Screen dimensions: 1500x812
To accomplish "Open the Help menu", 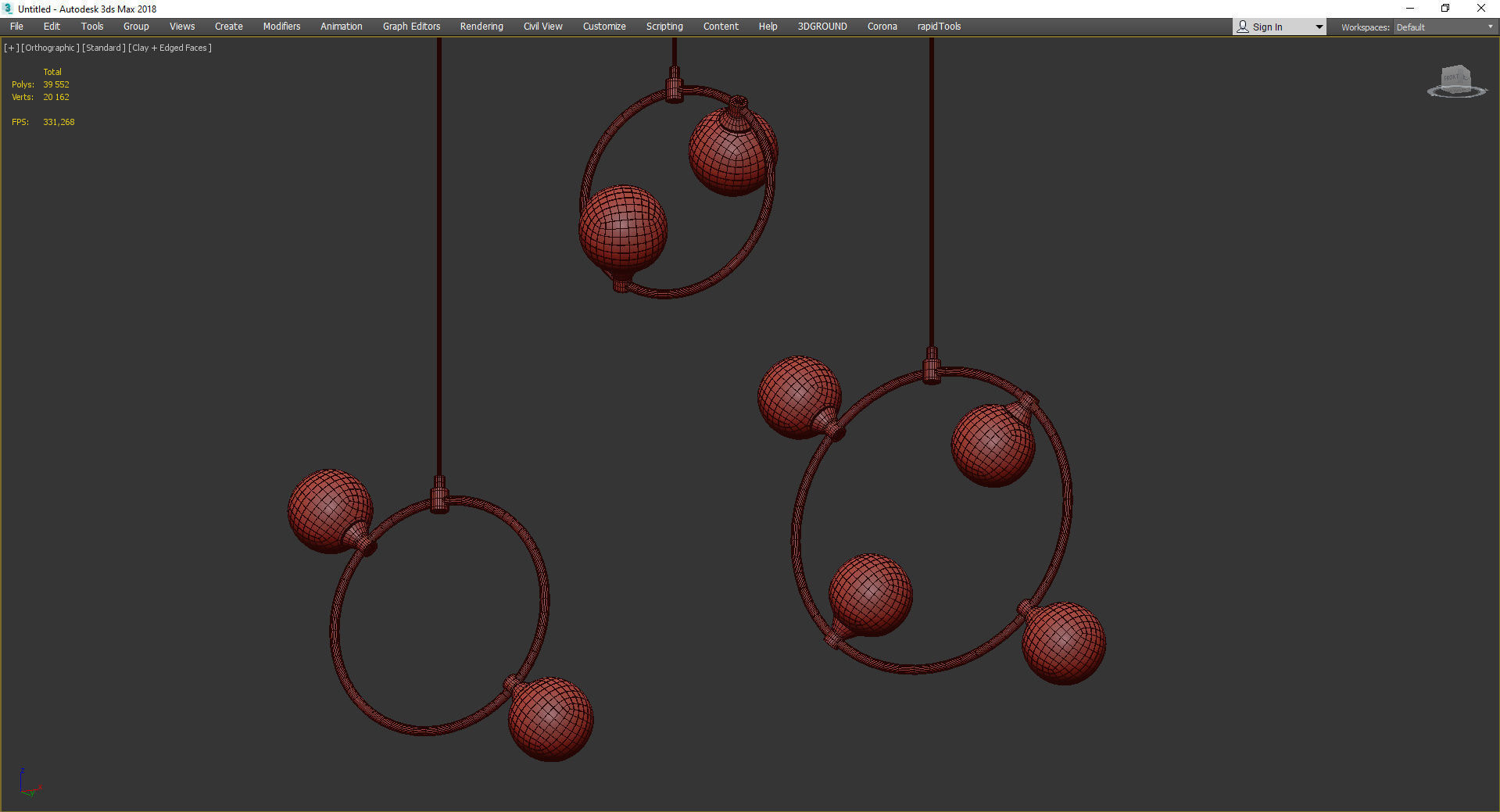I will pos(768,27).
